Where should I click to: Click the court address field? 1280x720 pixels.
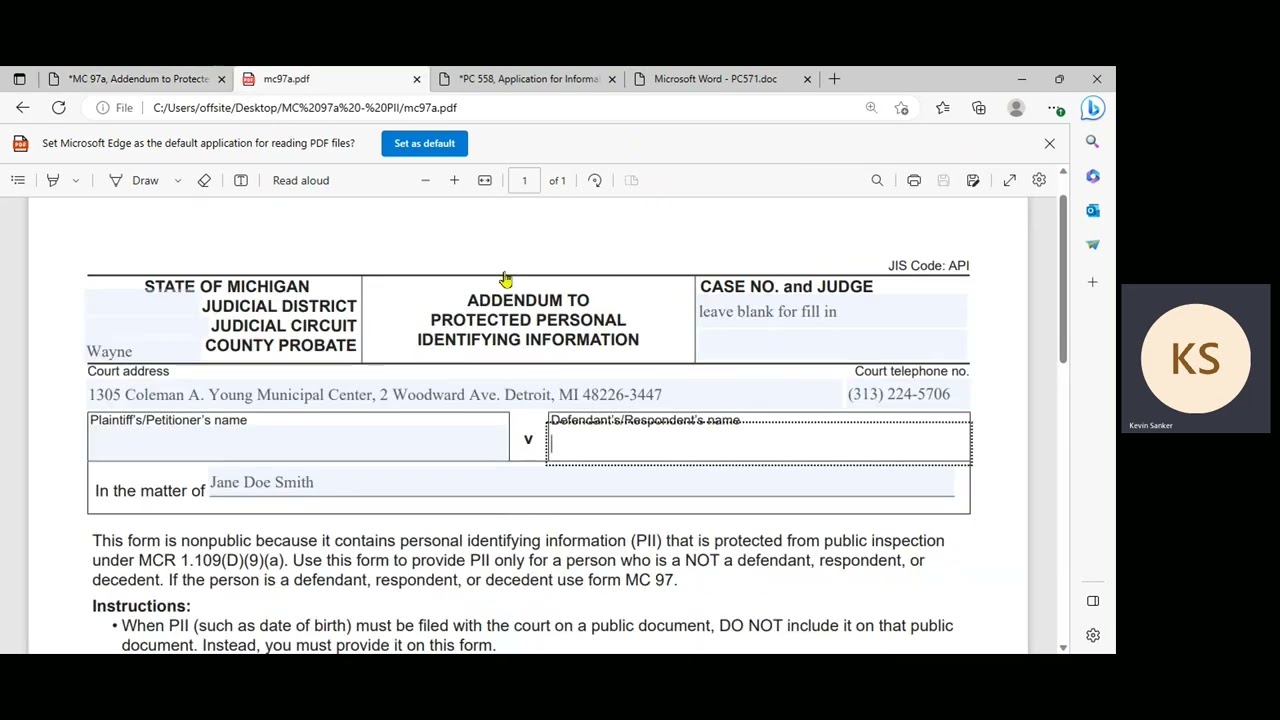465,395
